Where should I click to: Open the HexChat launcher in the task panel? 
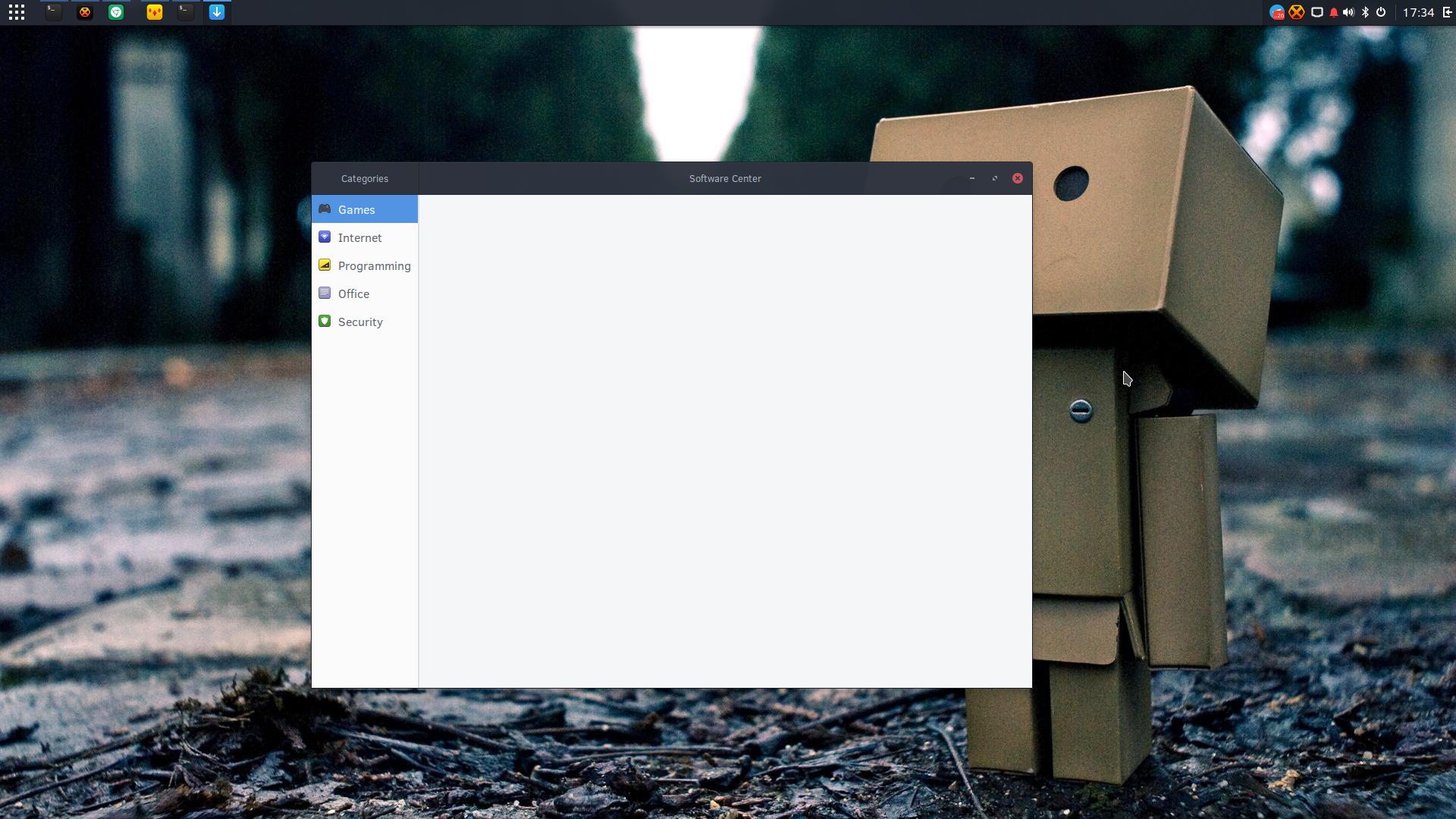pyautogui.click(x=85, y=12)
